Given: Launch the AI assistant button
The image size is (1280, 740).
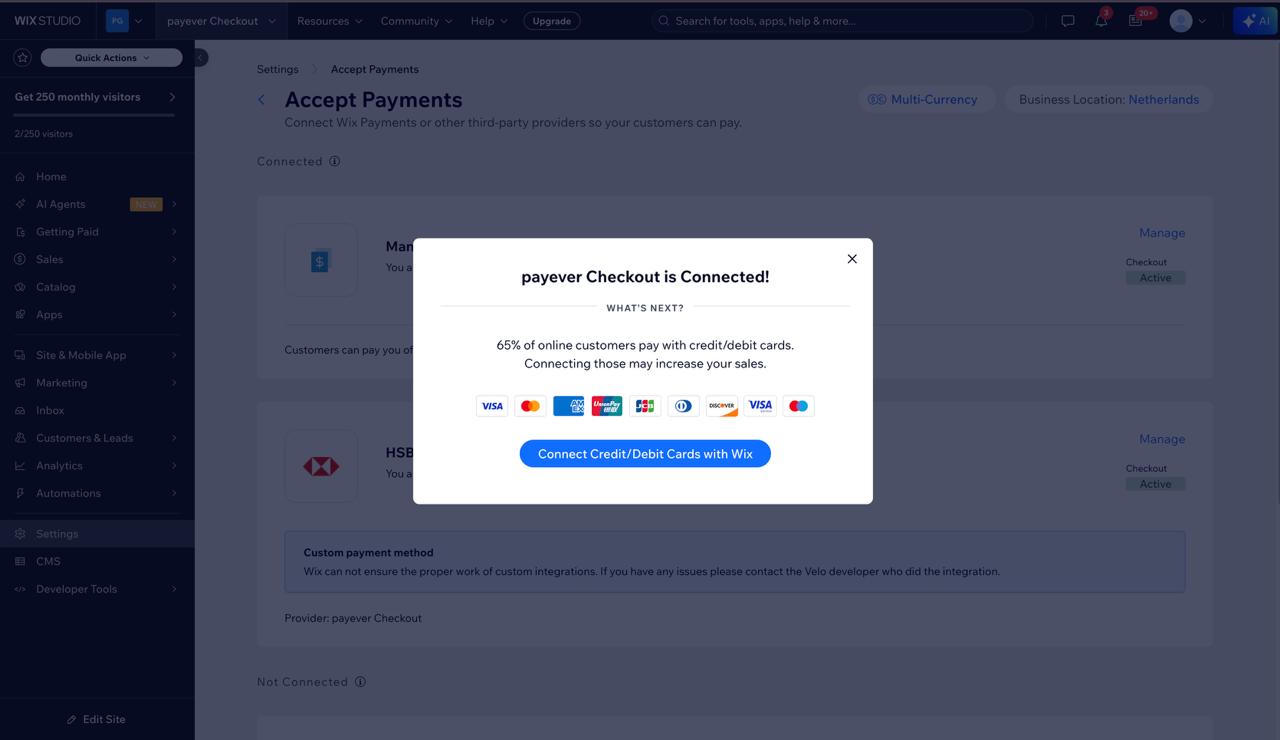Looking at the screenshot, I should (1255, 20).
